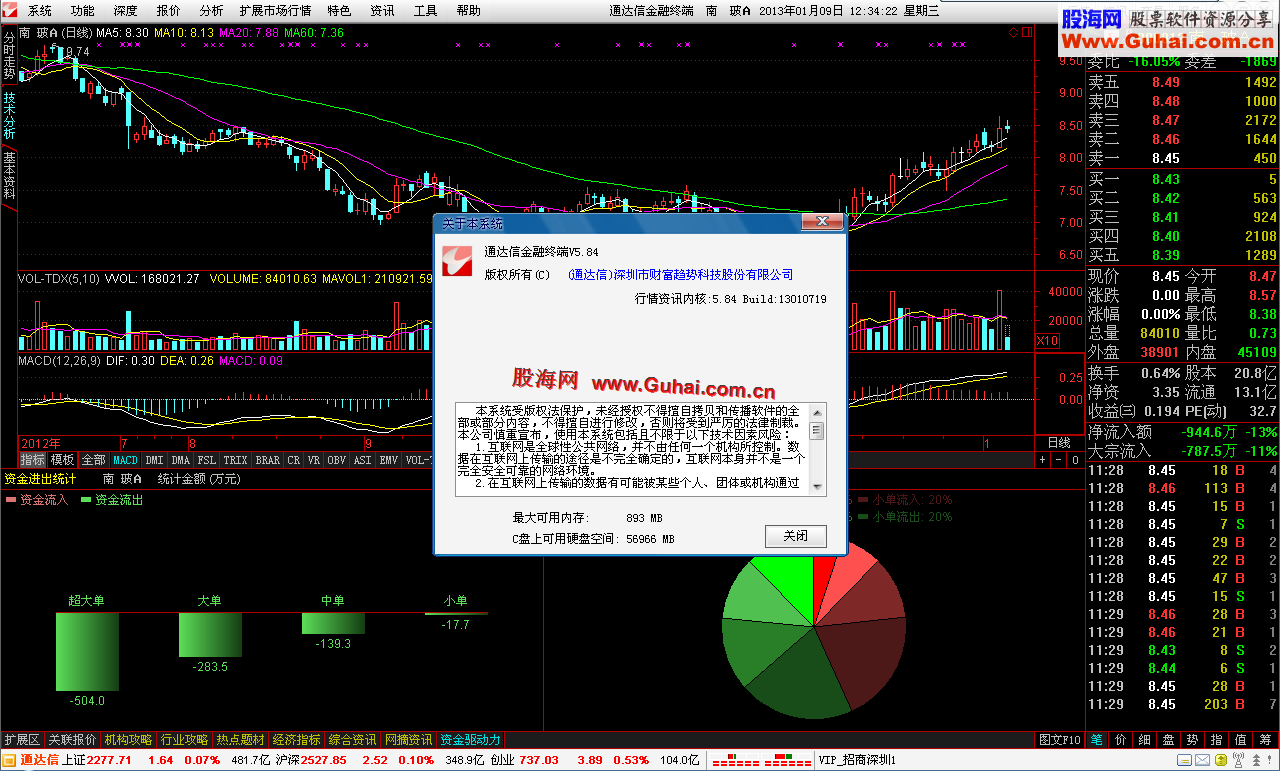
Task: Open the 系统 menu
Action: [39, 11]
